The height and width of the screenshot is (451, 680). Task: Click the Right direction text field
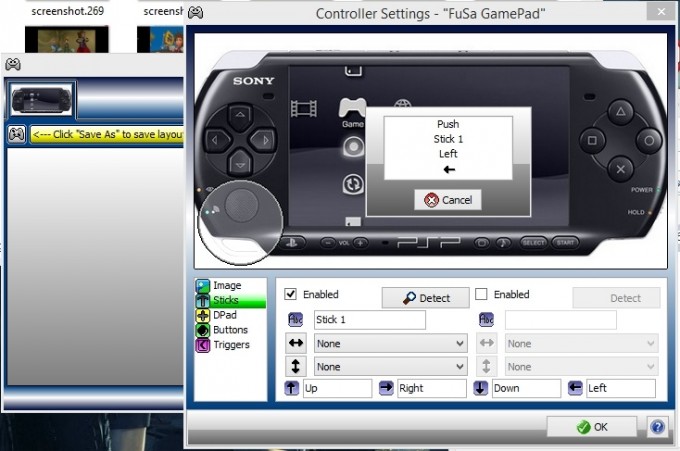[432, 389]
